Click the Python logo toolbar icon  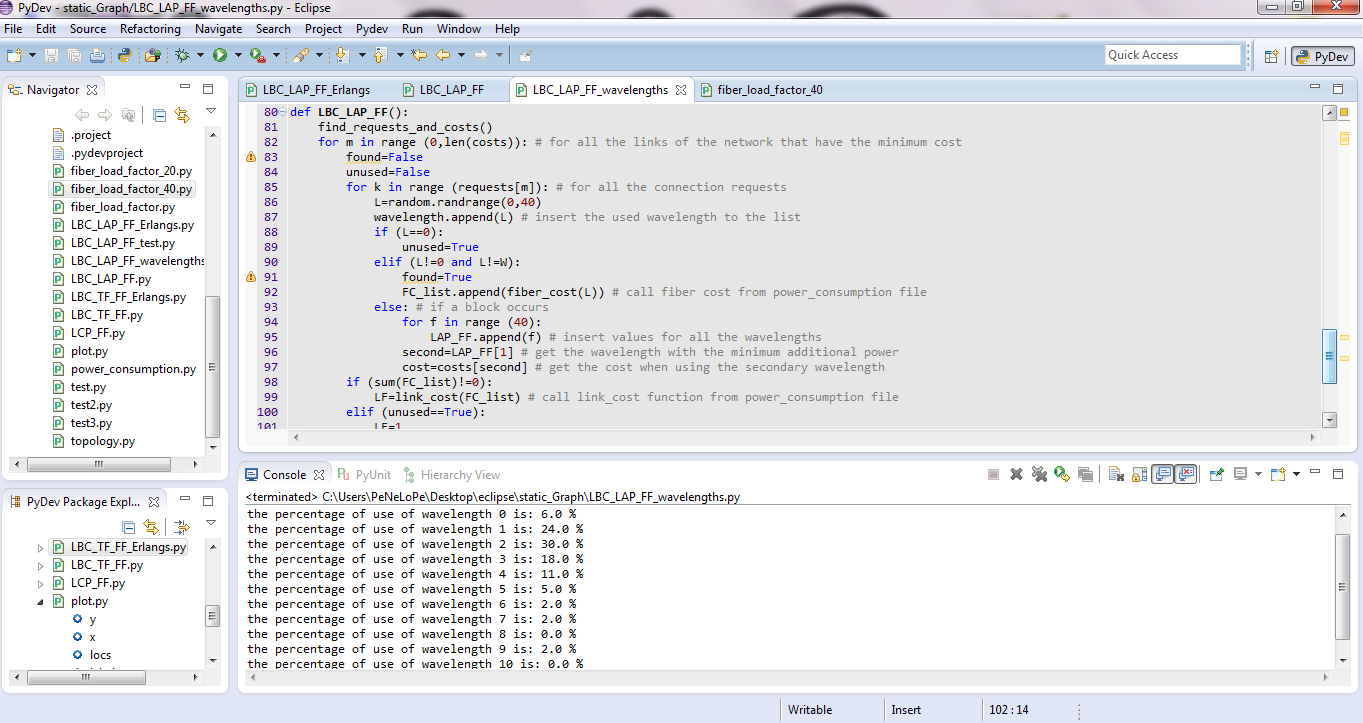coord(124,55)
